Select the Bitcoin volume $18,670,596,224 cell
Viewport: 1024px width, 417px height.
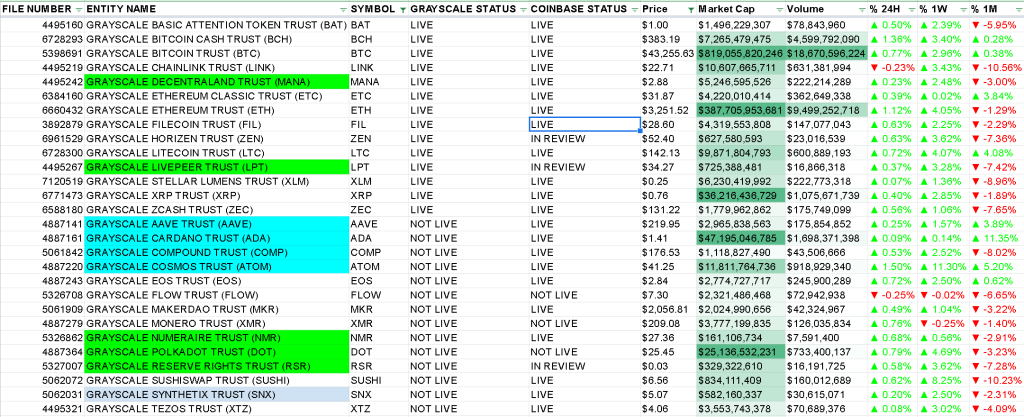(827, 54)
